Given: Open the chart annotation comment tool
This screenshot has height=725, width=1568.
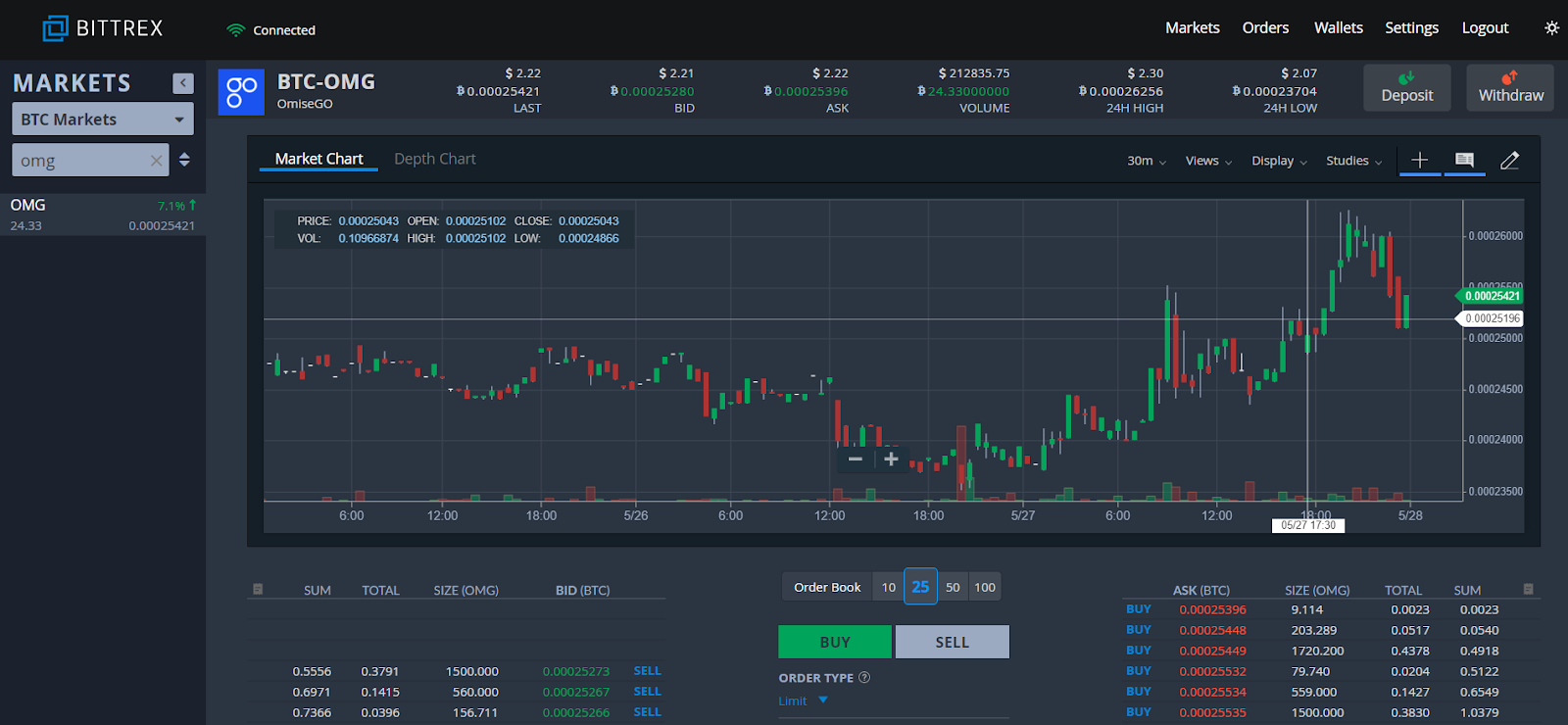Looking at the screenshot, I should (x=1464, y=161).
